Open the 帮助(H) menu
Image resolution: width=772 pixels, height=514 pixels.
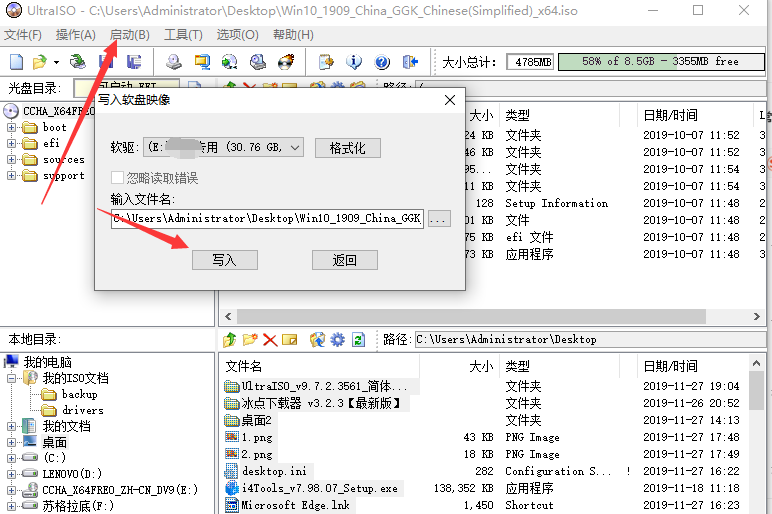pos(293,35)
